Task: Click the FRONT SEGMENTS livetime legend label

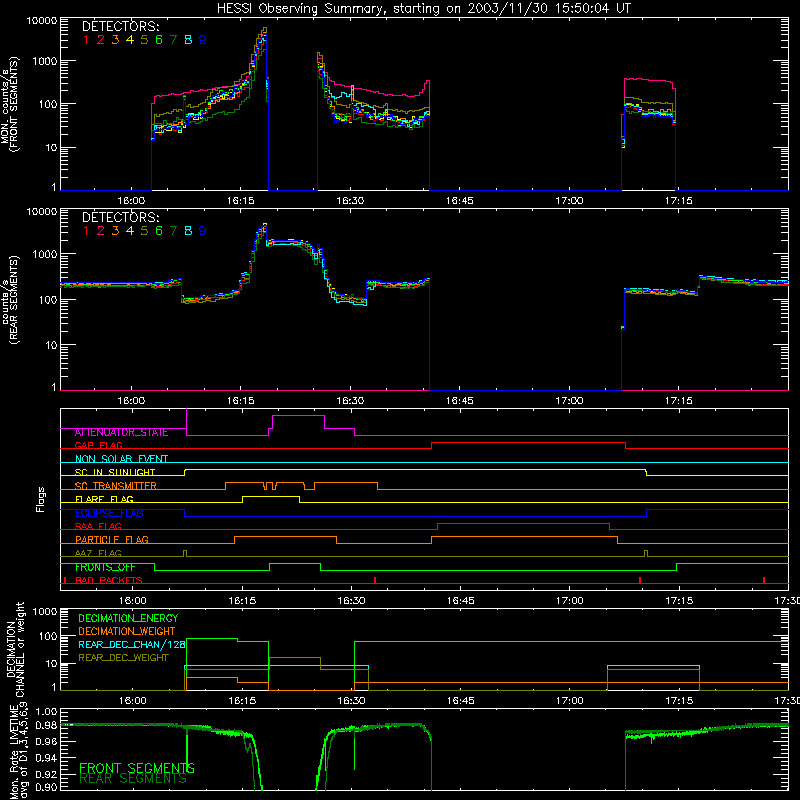Action: [x=137, y=768]
